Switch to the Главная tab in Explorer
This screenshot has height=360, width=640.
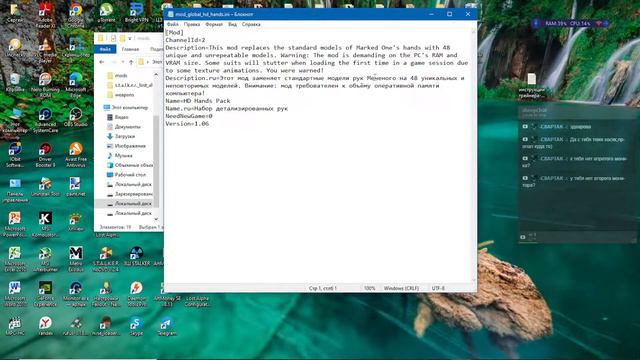(130, 49)
